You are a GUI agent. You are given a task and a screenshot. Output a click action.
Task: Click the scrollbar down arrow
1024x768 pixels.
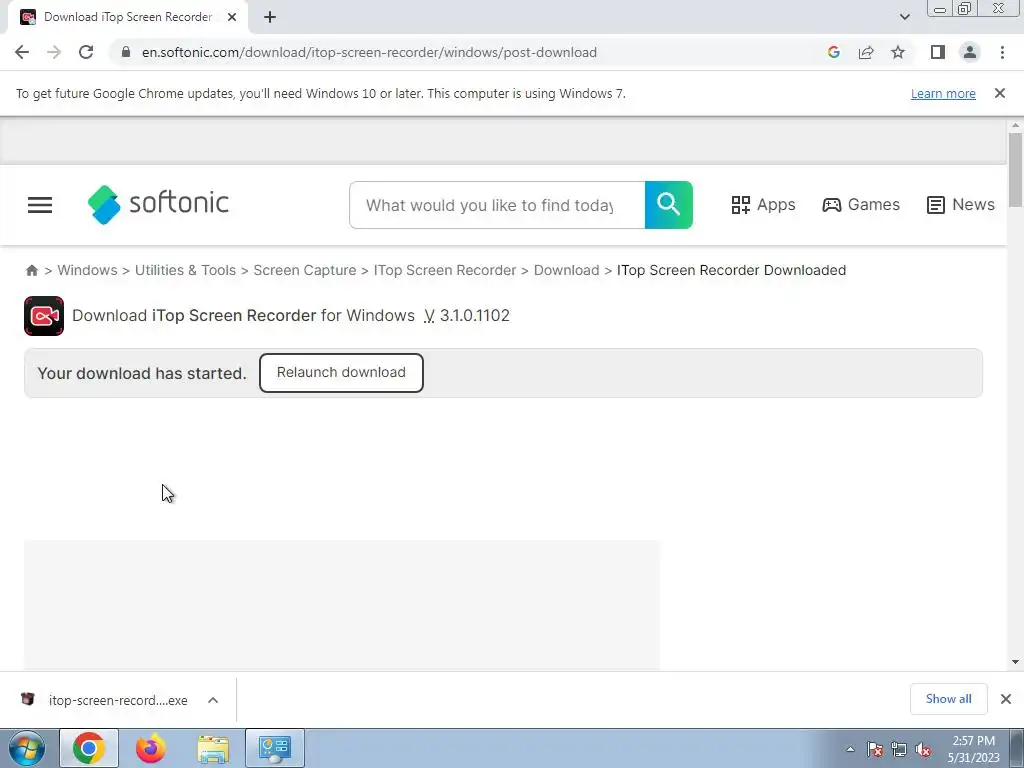click(x=1015, y=662)
